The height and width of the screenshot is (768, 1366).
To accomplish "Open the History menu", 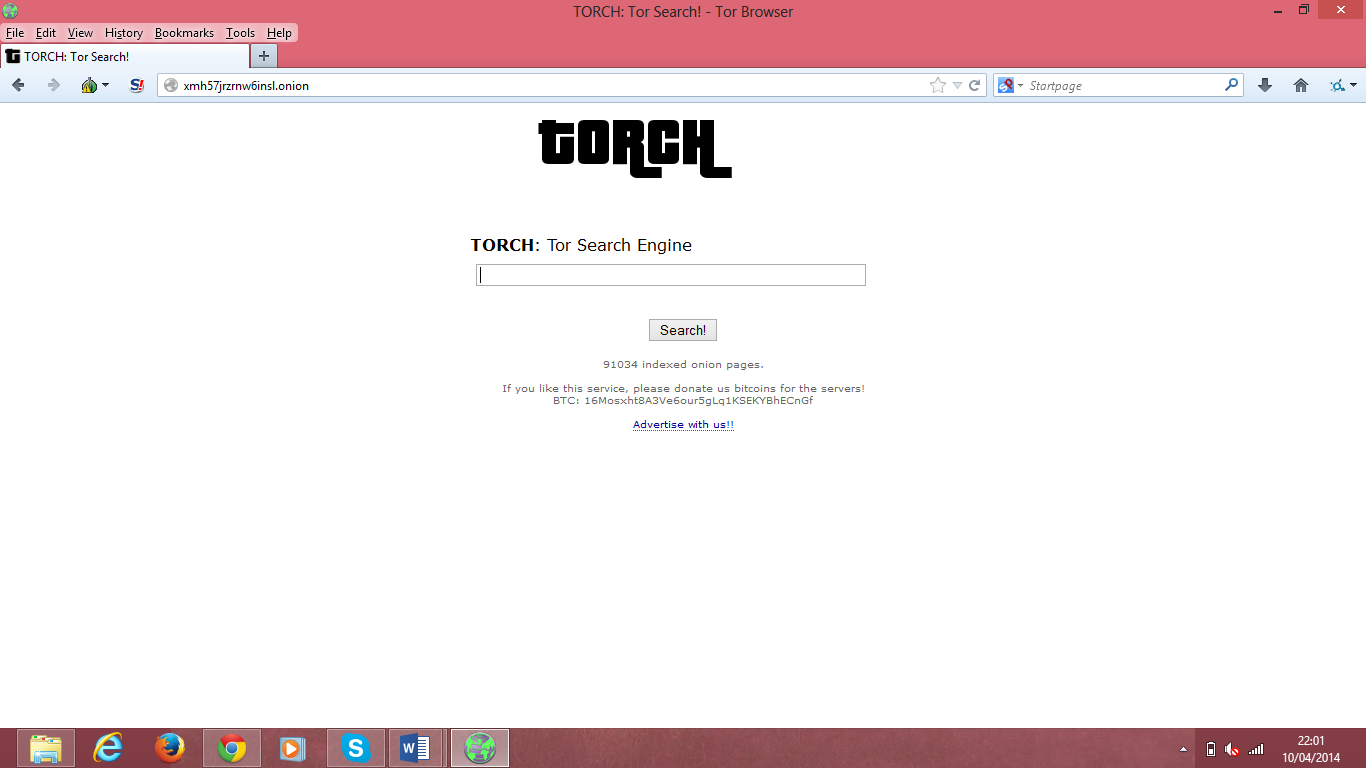I will pos(124,33).
